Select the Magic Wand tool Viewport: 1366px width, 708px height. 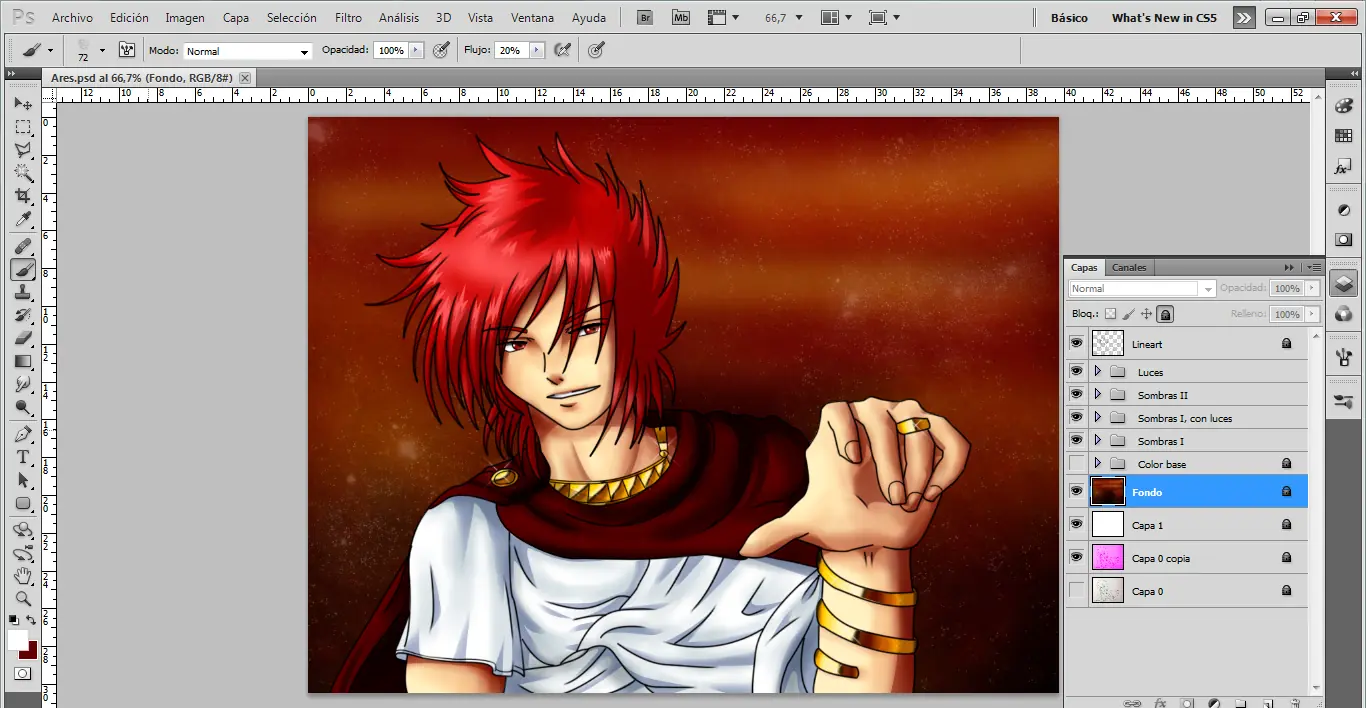pos(23,173)
